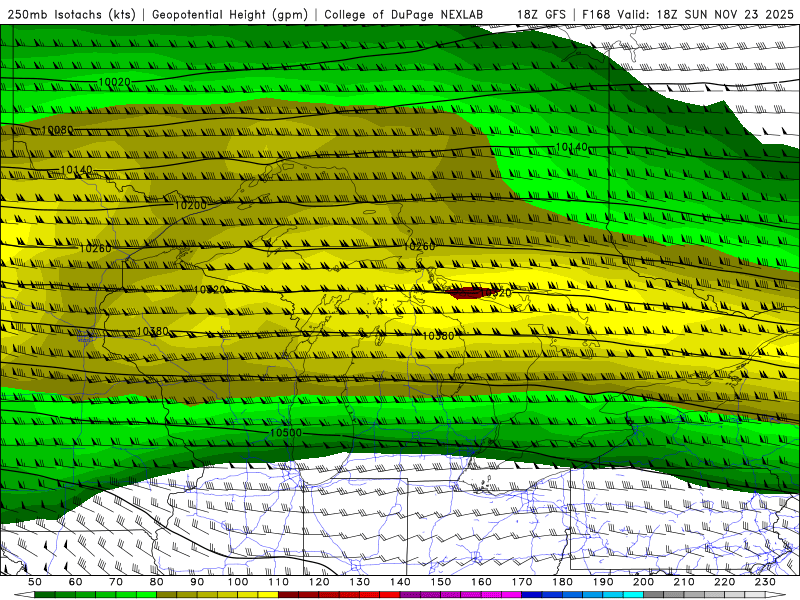Click the 140 value on the color bar
The height and width of the screenshot is (600, 800).
coord(400,582)
